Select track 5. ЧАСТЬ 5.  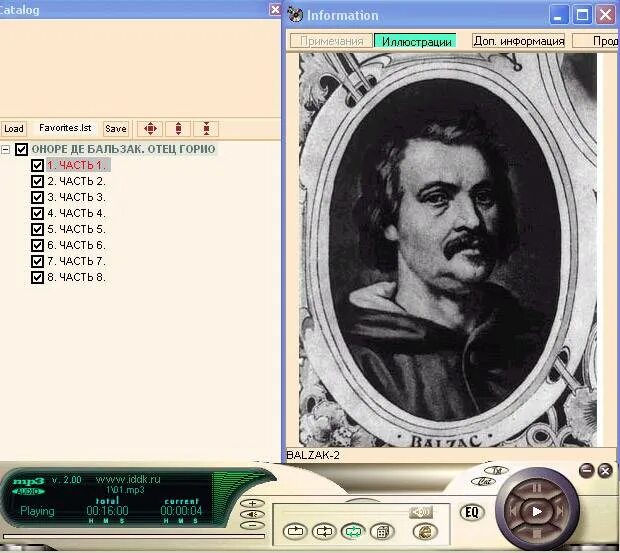pyautogui.click(x=77, y=229)
